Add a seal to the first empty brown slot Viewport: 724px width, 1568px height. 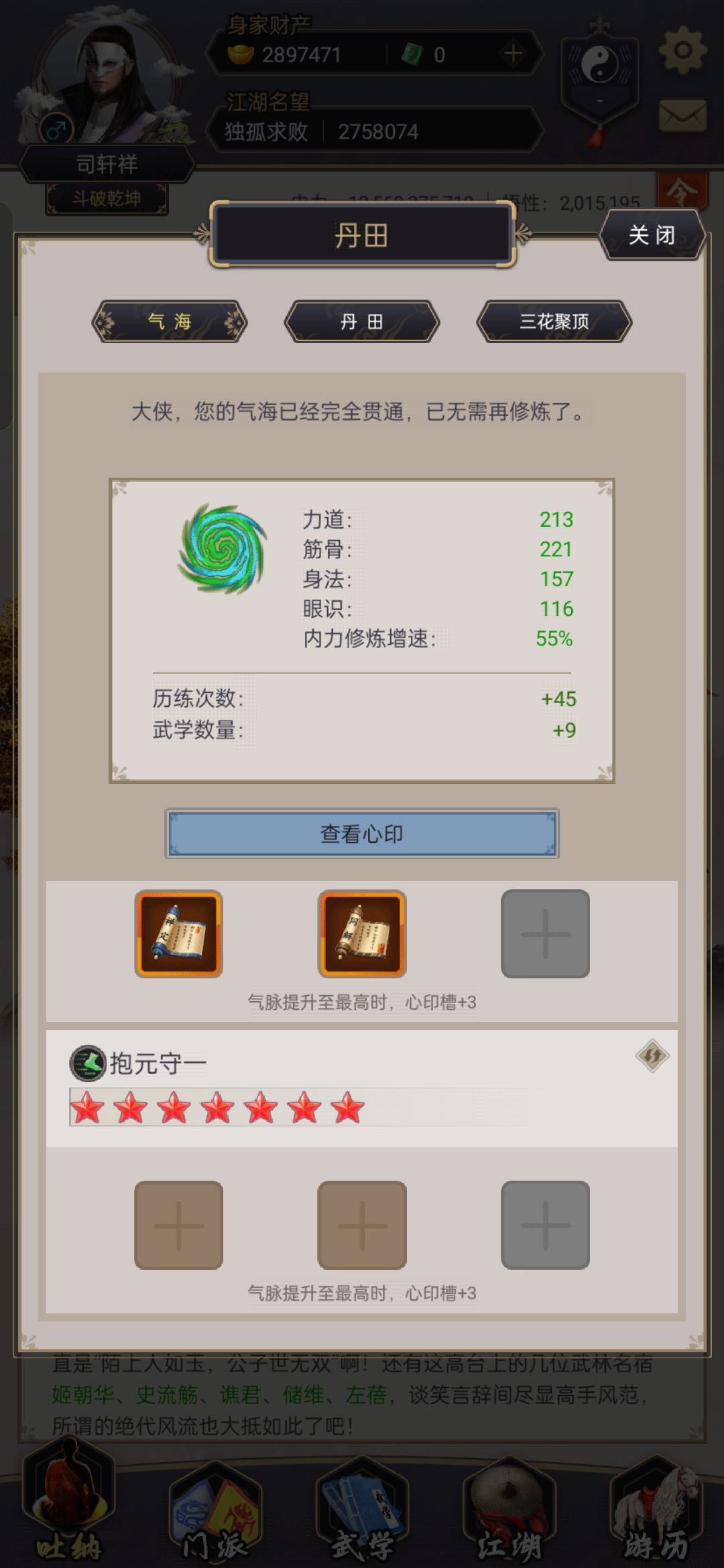click(x=178, y=1225)
